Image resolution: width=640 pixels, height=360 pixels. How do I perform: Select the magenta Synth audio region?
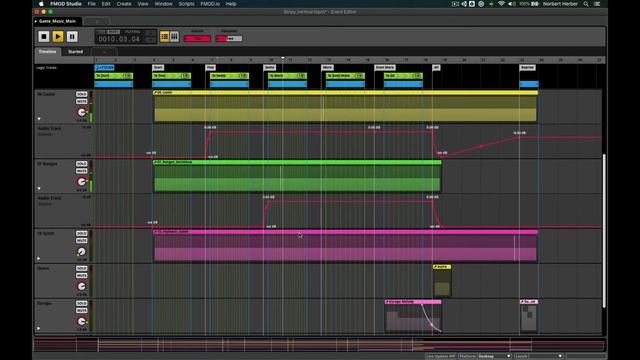(x=345, y=246)
